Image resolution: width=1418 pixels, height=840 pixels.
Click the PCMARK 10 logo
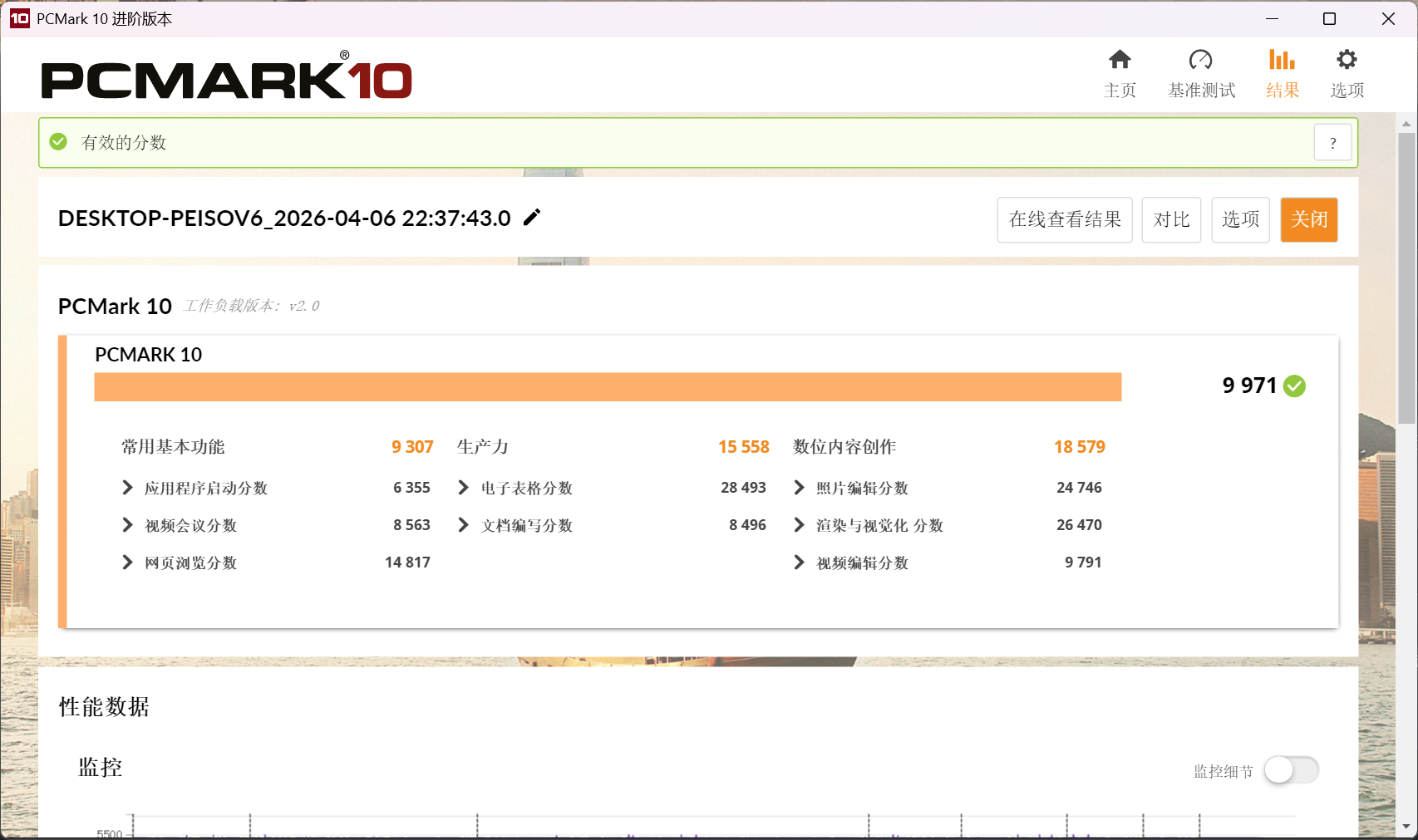[x=227, y=76]
